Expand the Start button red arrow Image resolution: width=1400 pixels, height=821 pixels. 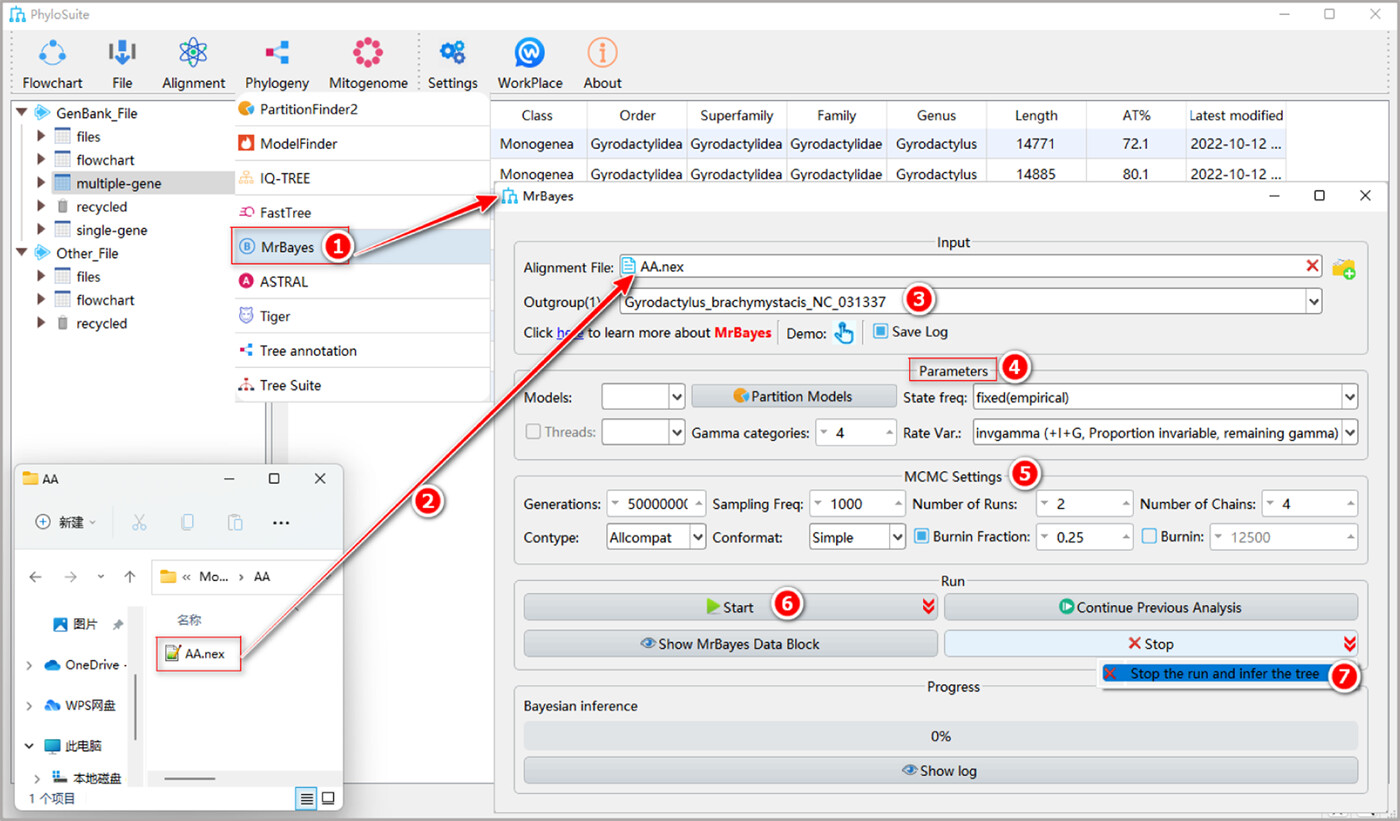click(928, 607)
